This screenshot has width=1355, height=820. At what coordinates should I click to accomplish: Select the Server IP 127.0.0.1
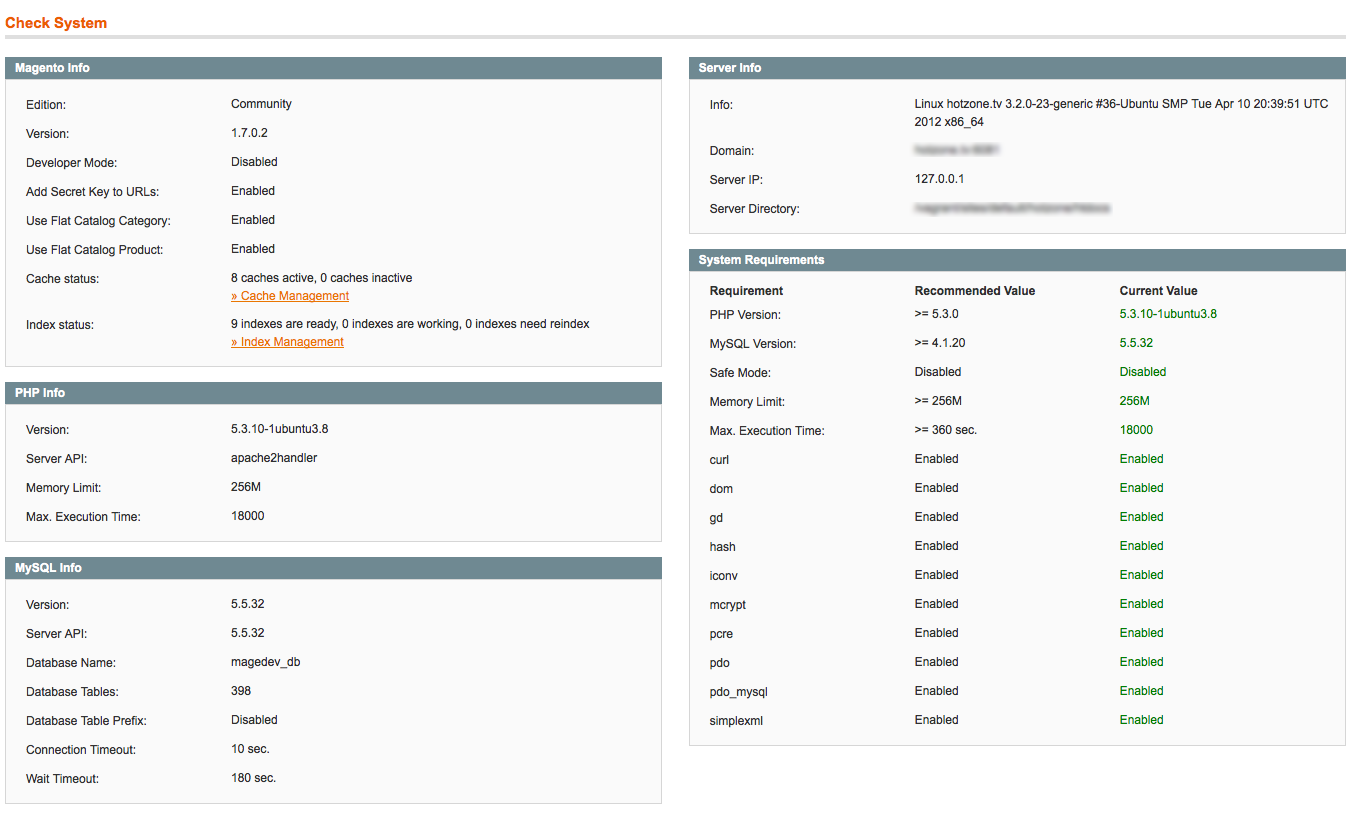click(x=939, y=179)
